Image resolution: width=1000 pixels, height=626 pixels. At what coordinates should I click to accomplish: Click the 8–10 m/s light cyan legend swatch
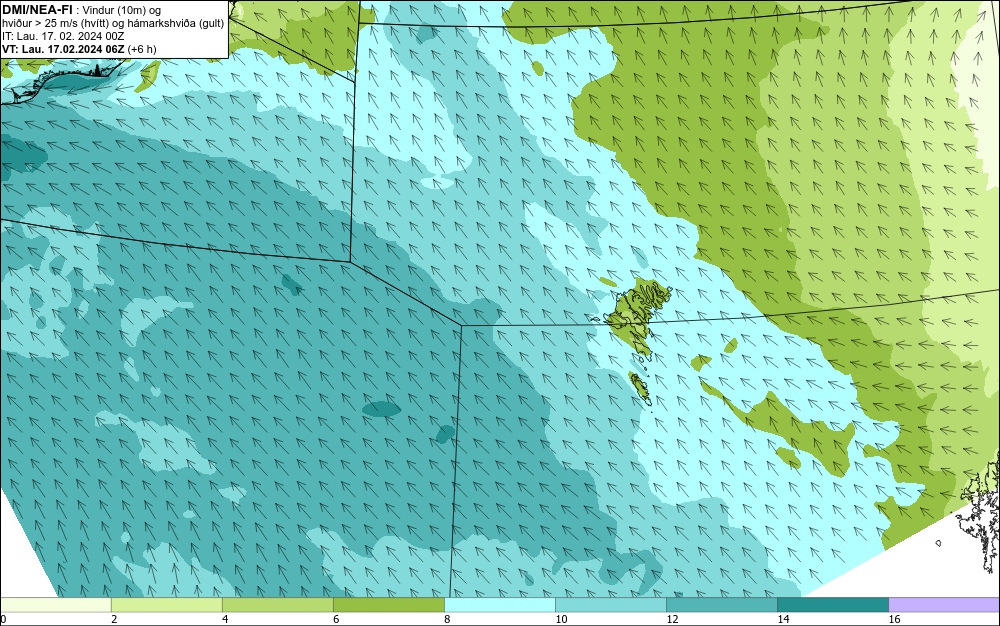tap(499, 605)
